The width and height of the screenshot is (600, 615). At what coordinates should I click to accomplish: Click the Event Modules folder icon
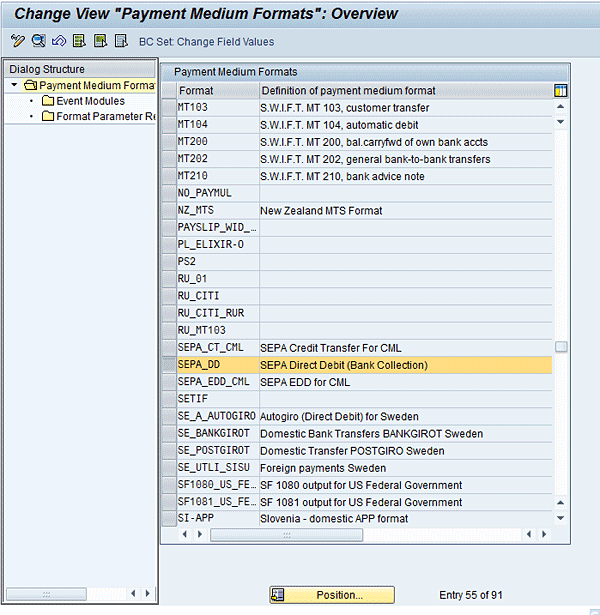pyautogui.click(x=48, y=101)
